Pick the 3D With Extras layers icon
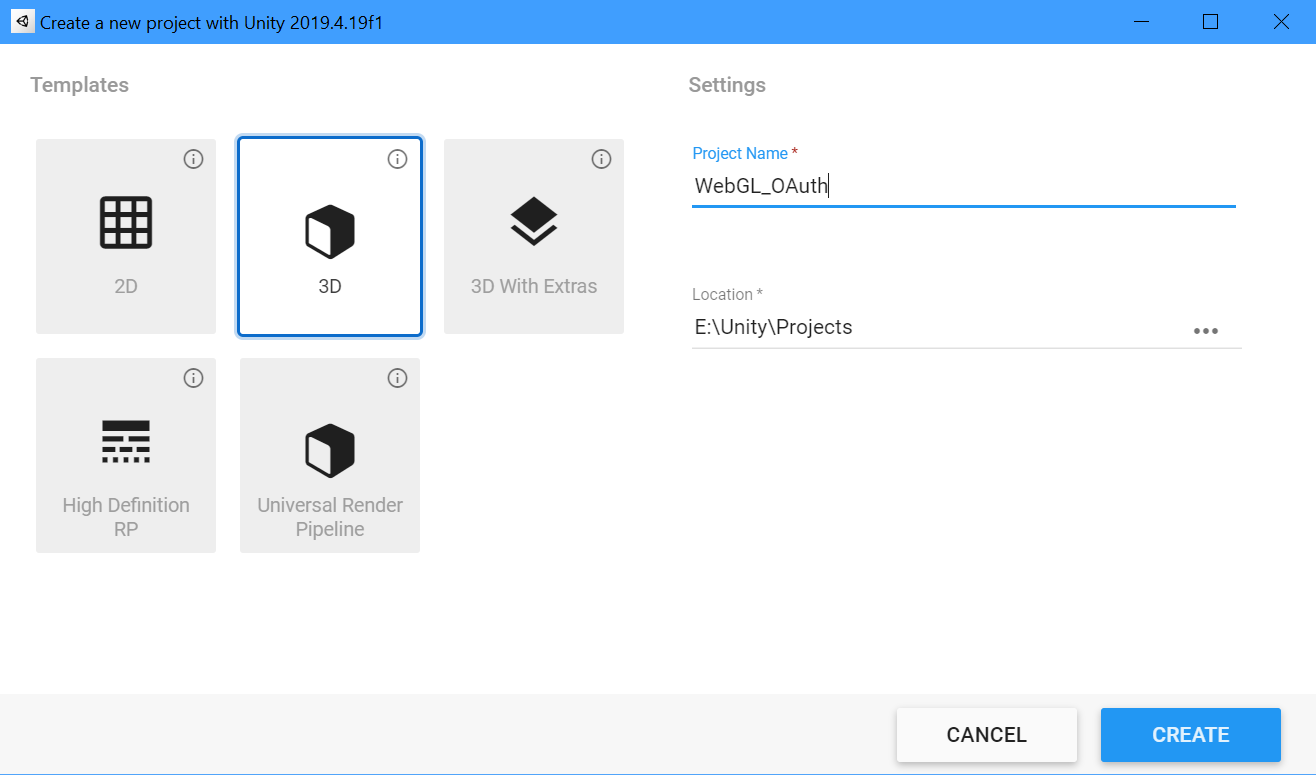This screenshot has height=775, width=1316. tap(534, 221)
